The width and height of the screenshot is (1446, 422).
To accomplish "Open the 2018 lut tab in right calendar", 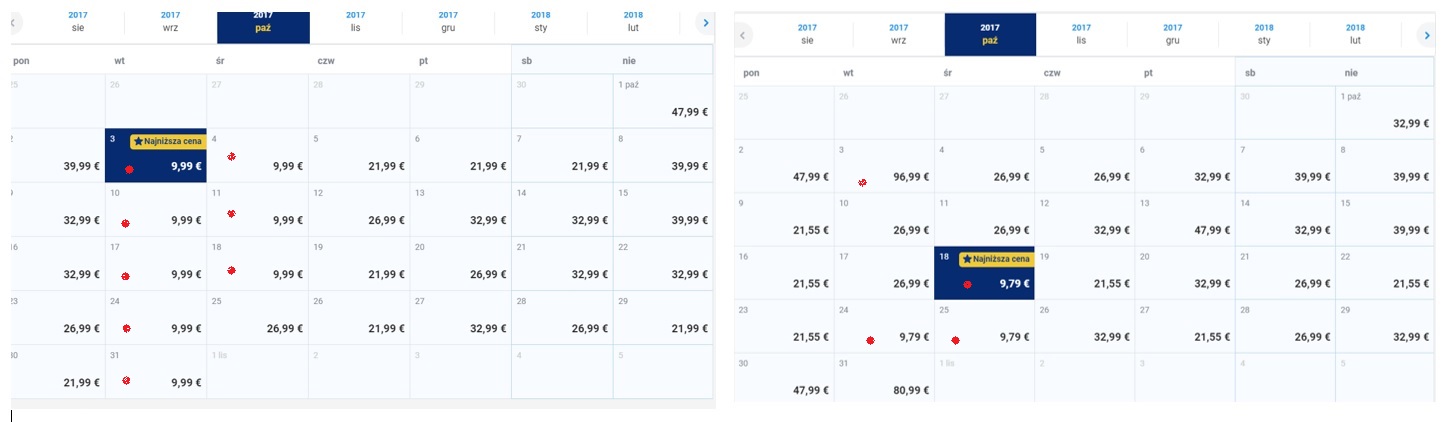I will (1355, 34).
